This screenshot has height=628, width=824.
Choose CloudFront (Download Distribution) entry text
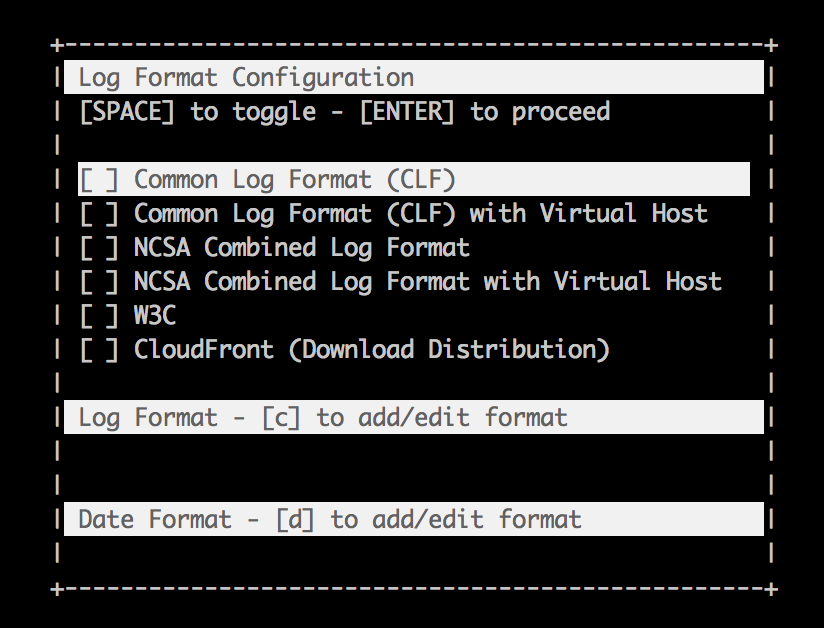click(371, 350)
